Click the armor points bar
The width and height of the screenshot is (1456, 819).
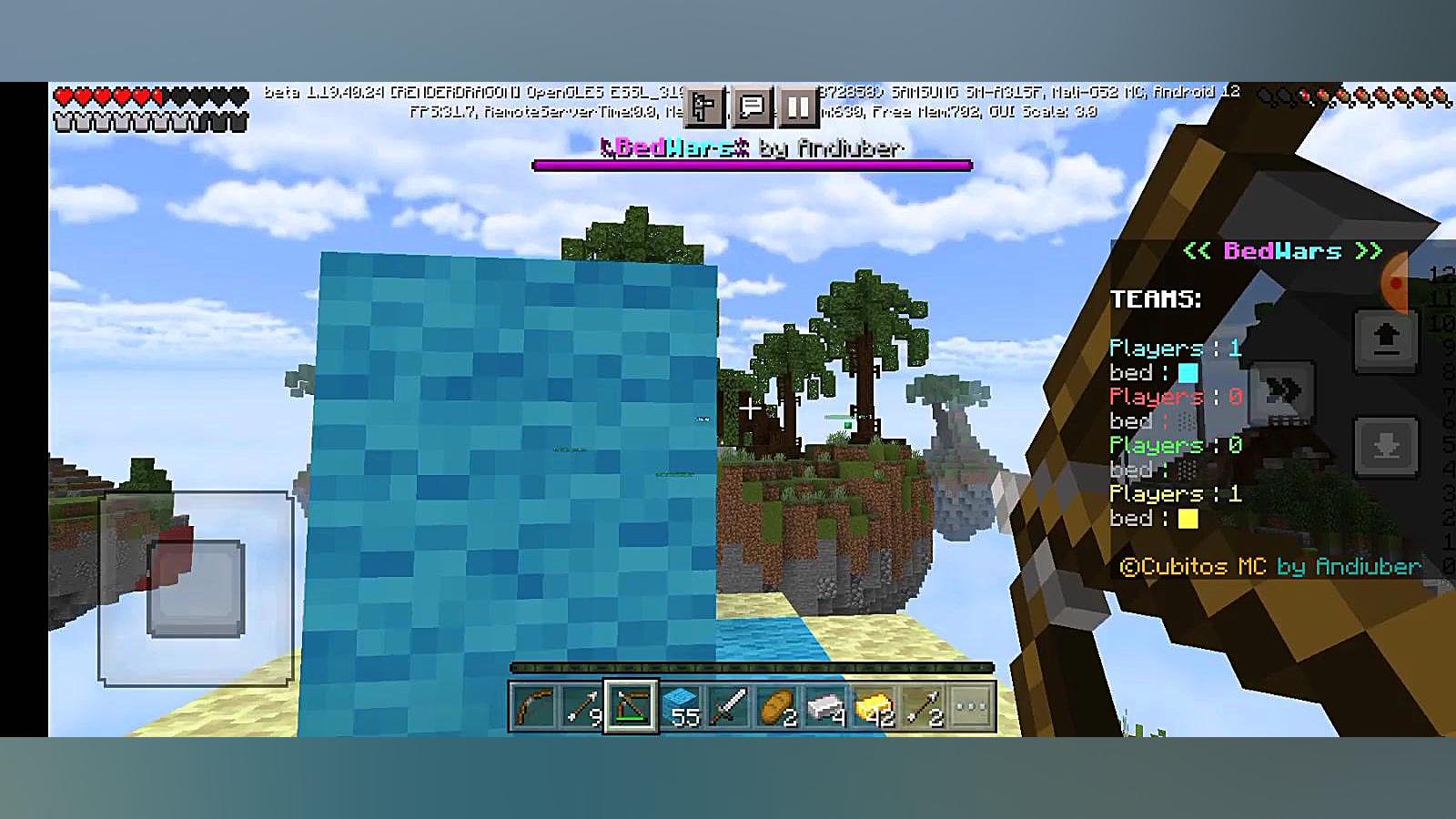(x=151, y=122)
